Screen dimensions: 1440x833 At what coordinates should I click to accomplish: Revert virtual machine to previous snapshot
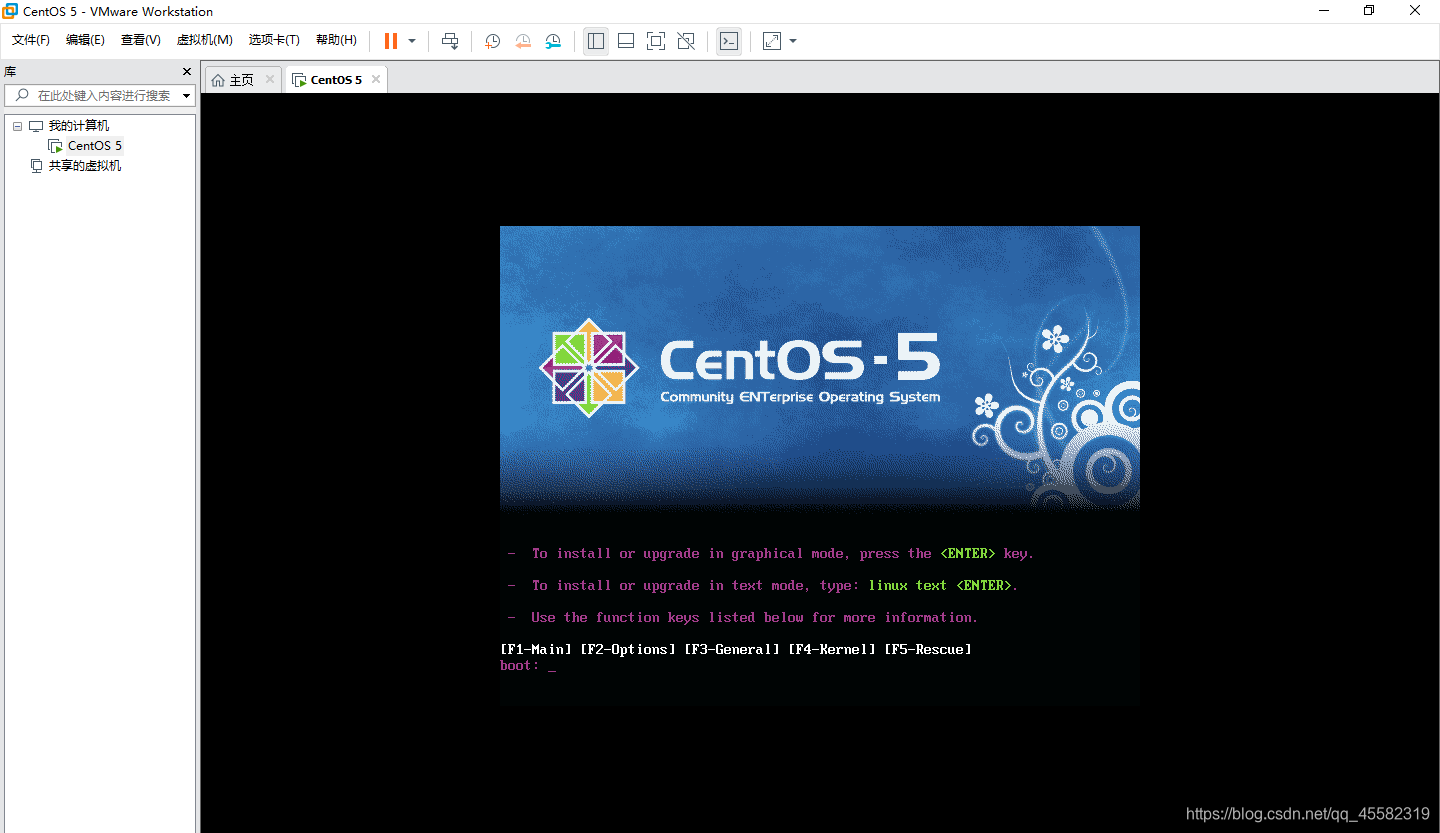(523, 41)
